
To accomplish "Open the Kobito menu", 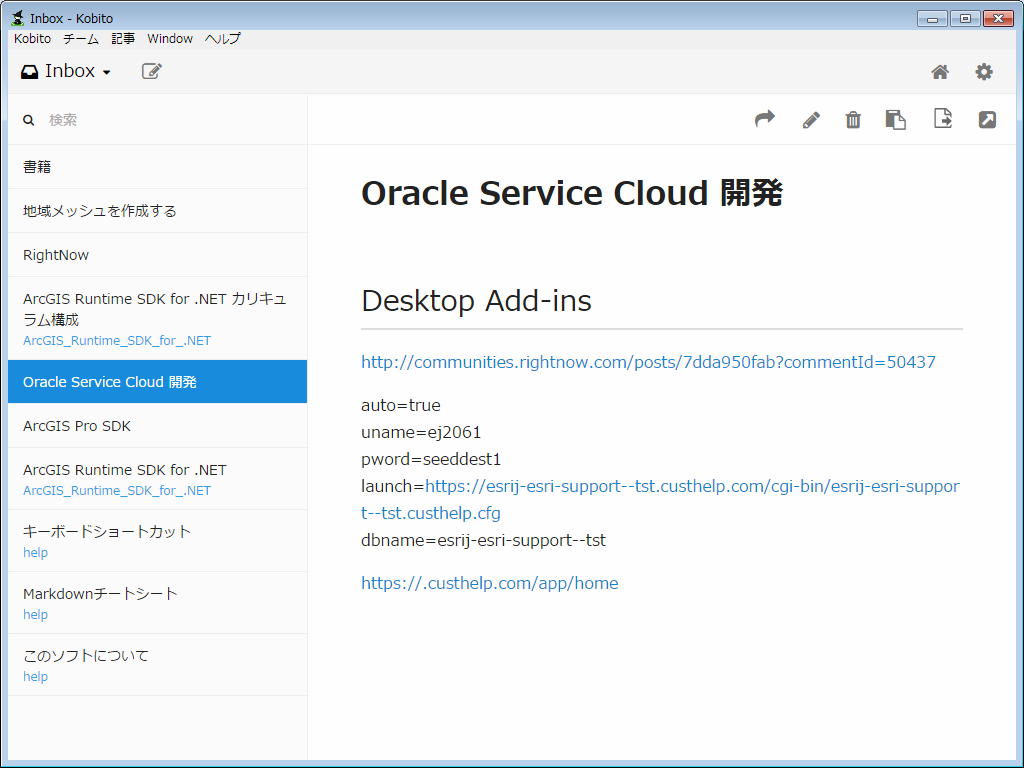I will click(33, 39).
